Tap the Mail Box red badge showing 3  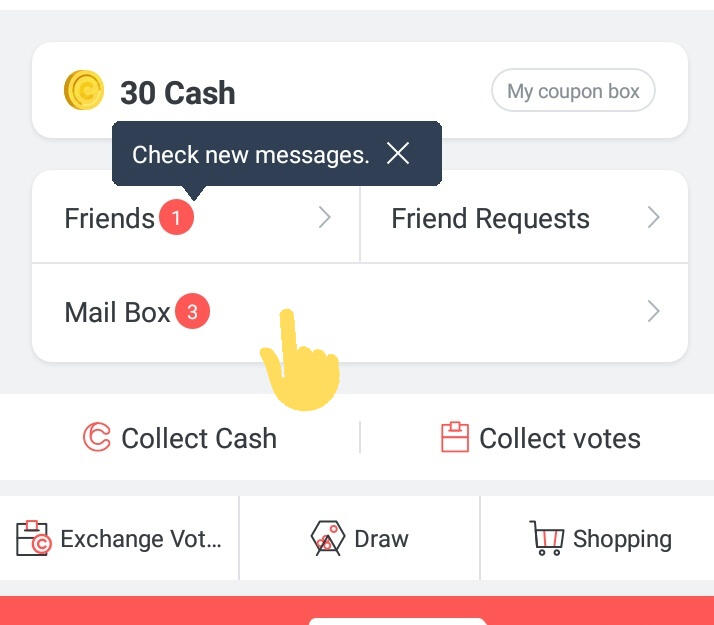tap(192, 311)
